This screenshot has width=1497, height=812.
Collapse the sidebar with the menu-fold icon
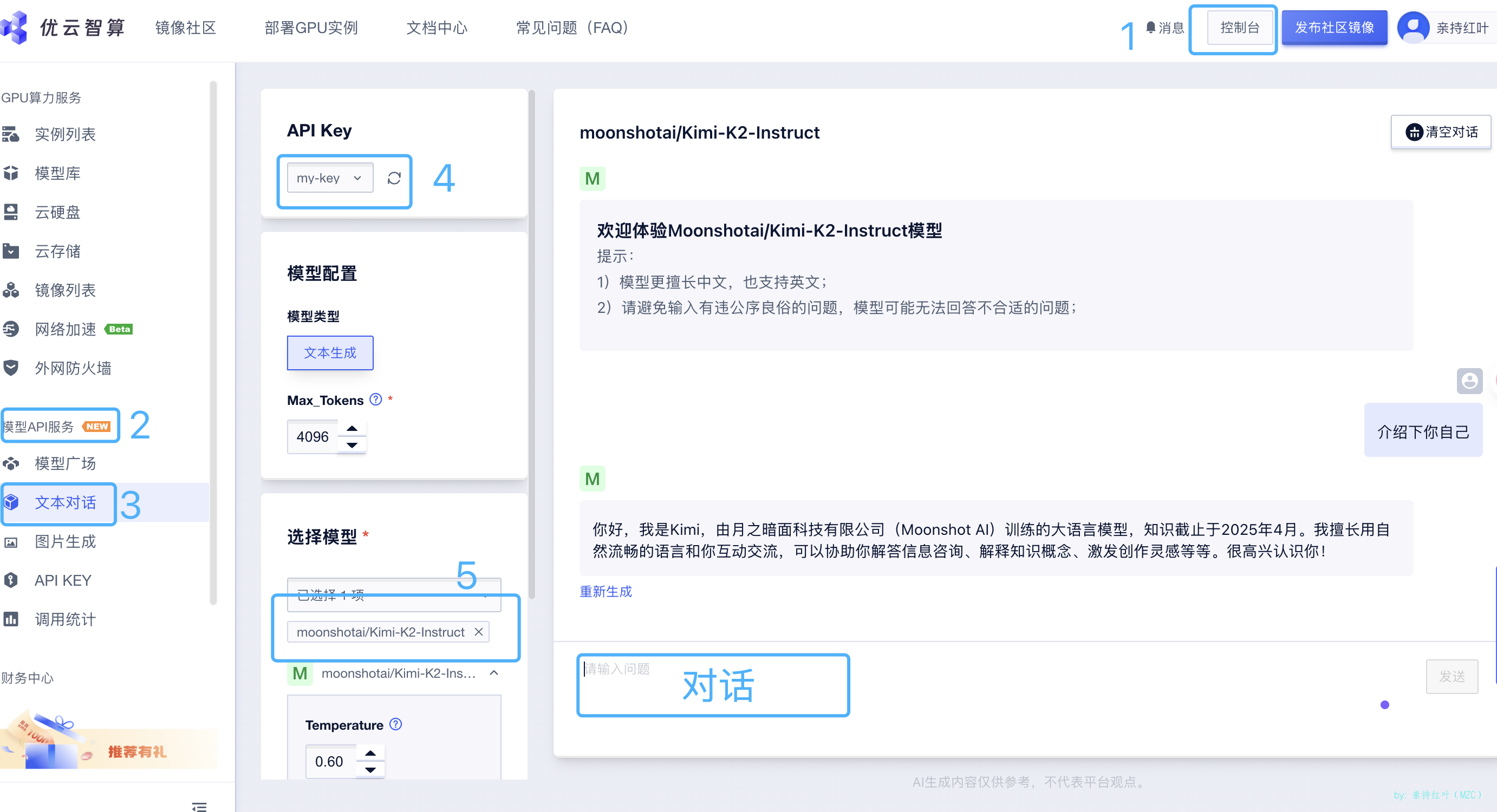click(x=199, y=806)
